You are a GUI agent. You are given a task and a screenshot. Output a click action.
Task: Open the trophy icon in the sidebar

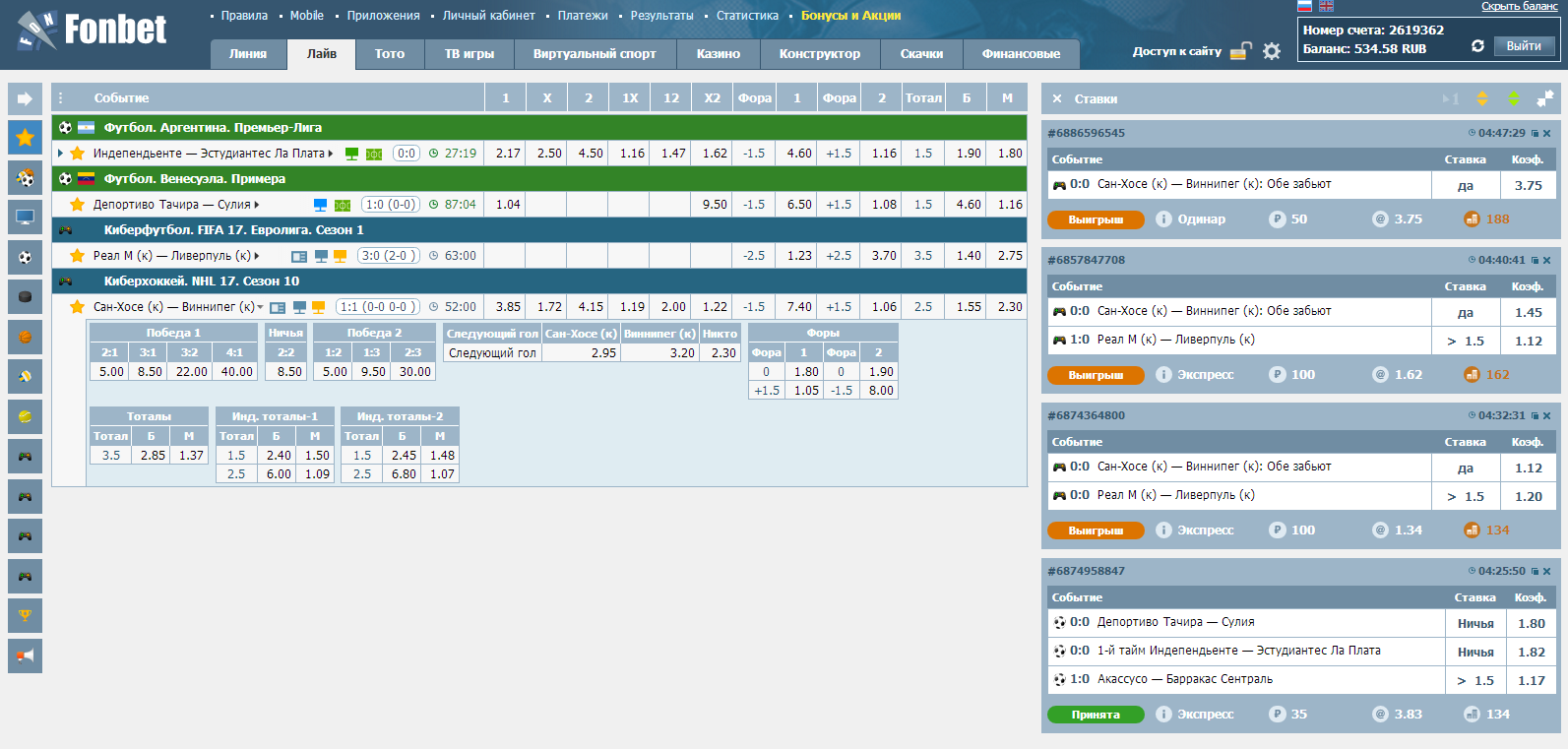(25, 616)
